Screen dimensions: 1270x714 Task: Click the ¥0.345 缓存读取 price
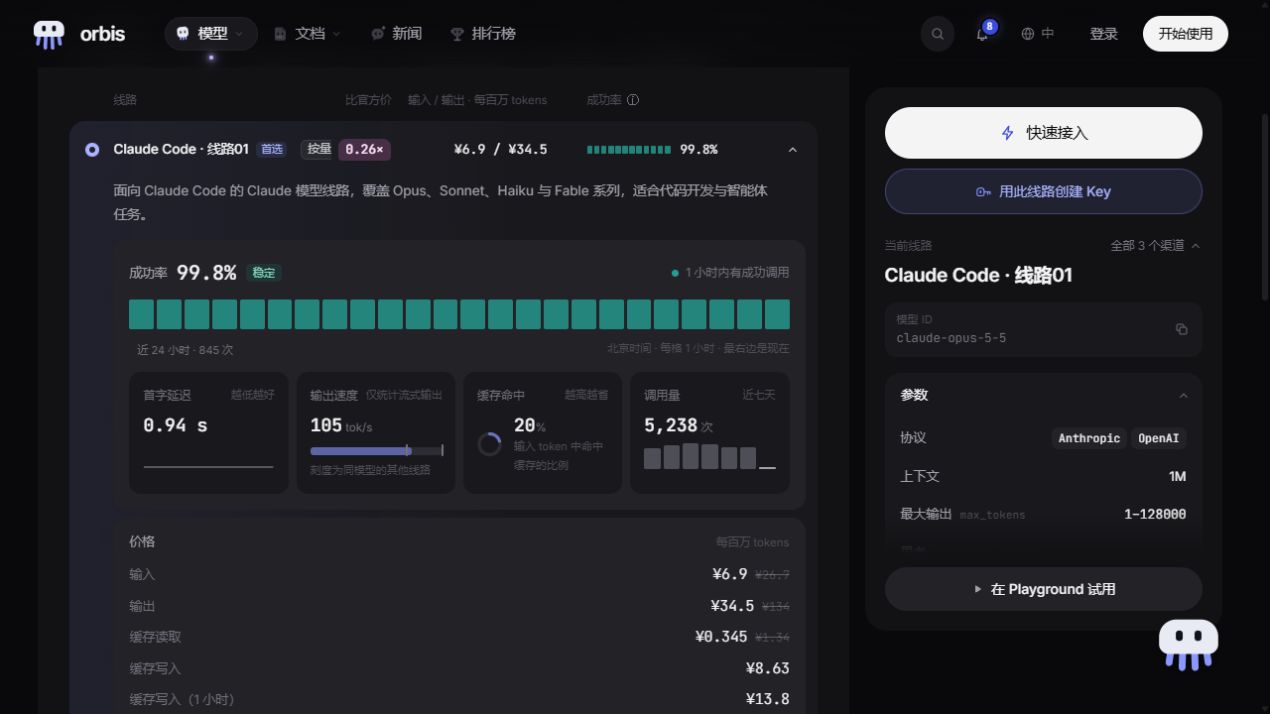click(721, 637)
